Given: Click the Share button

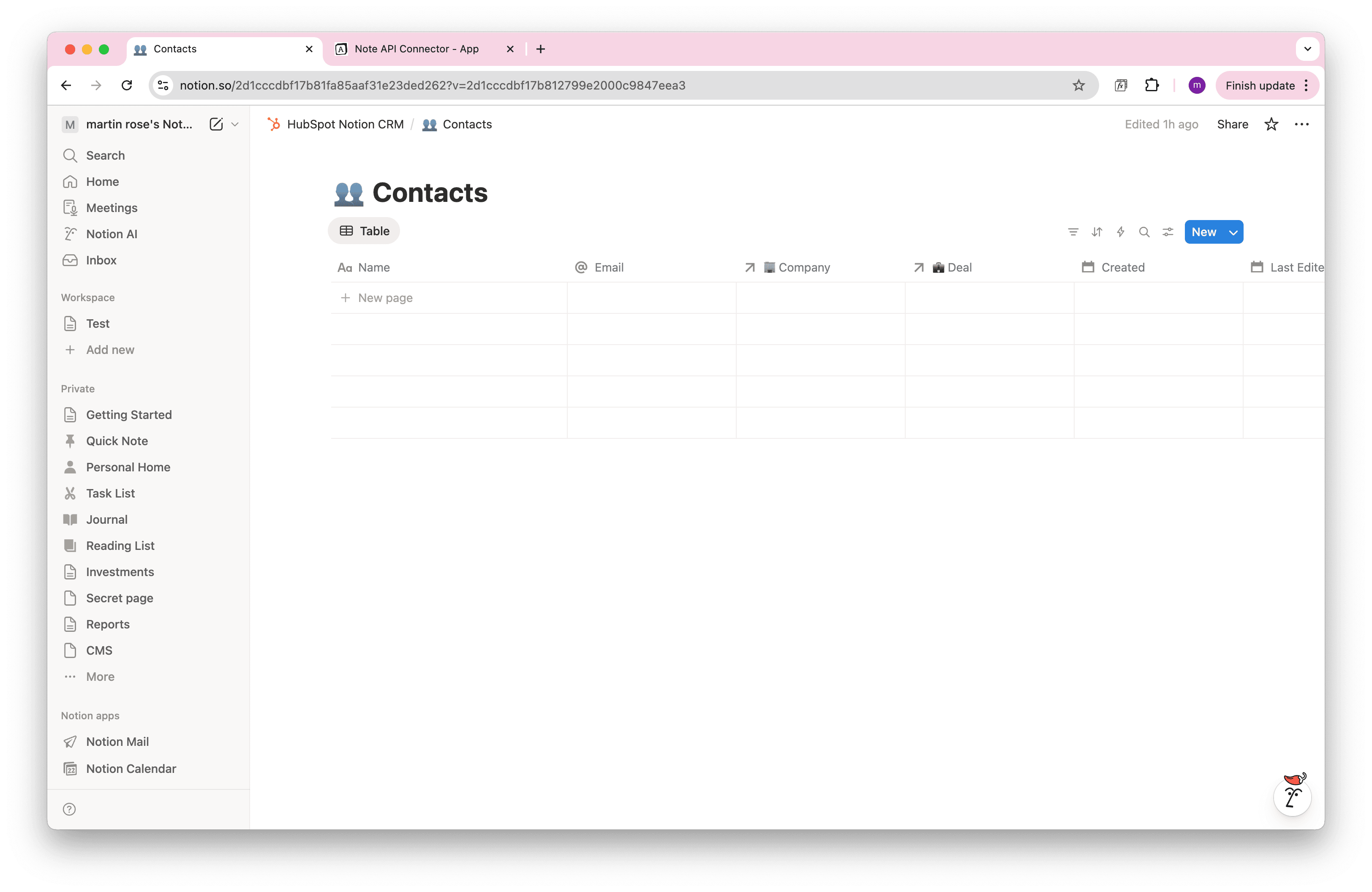Looking at the screenshot, I should tap(1233, 124).
